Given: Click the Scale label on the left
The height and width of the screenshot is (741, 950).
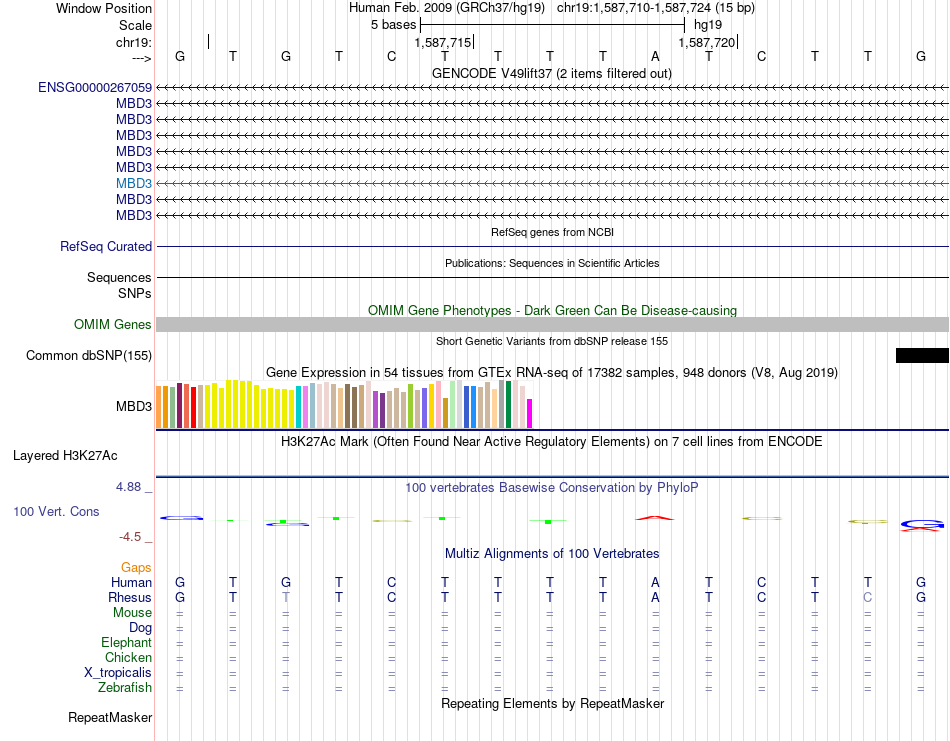Looking at the screenshot, I should 136,25.
